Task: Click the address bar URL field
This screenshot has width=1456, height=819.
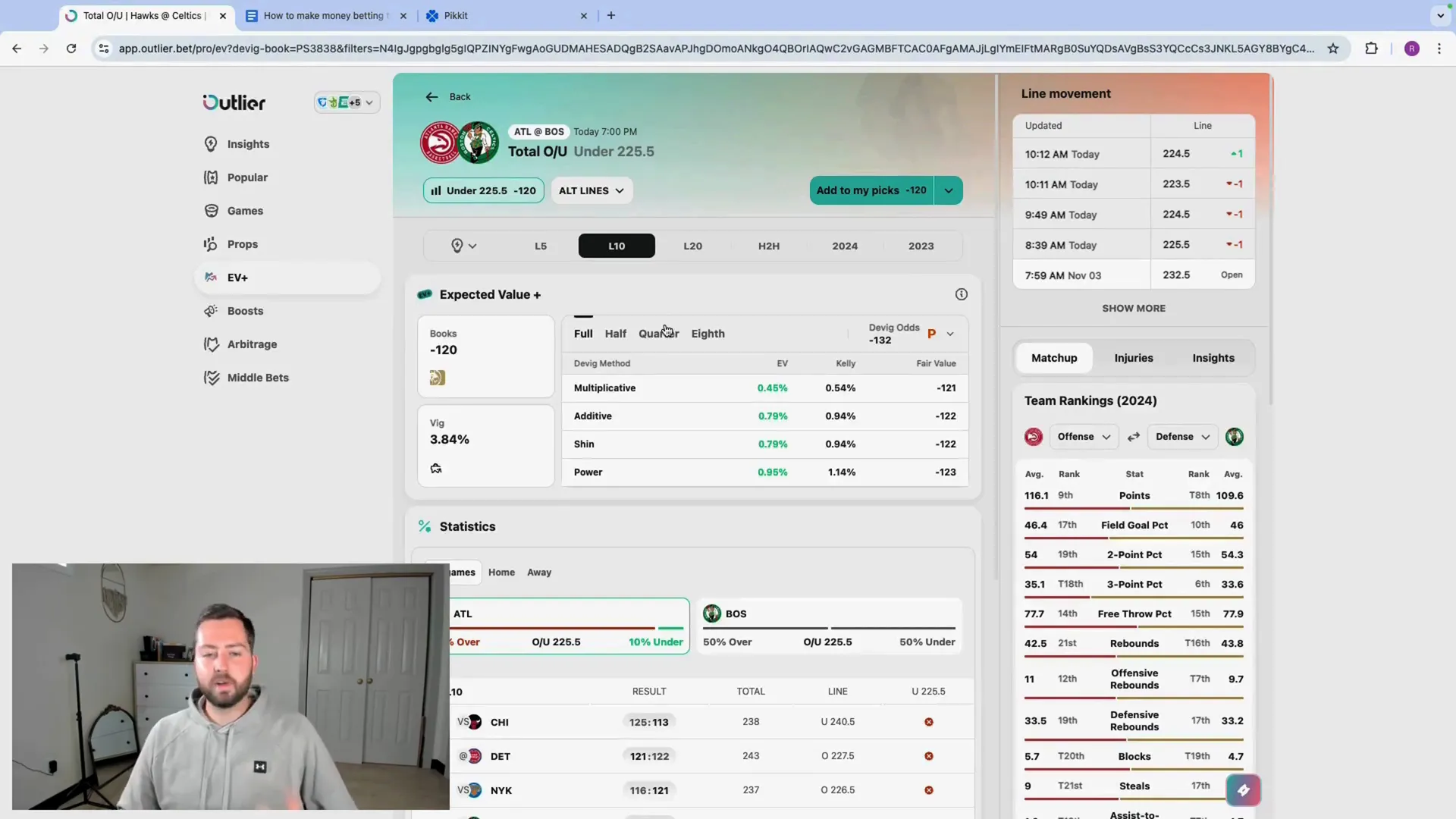Action: 716,49
